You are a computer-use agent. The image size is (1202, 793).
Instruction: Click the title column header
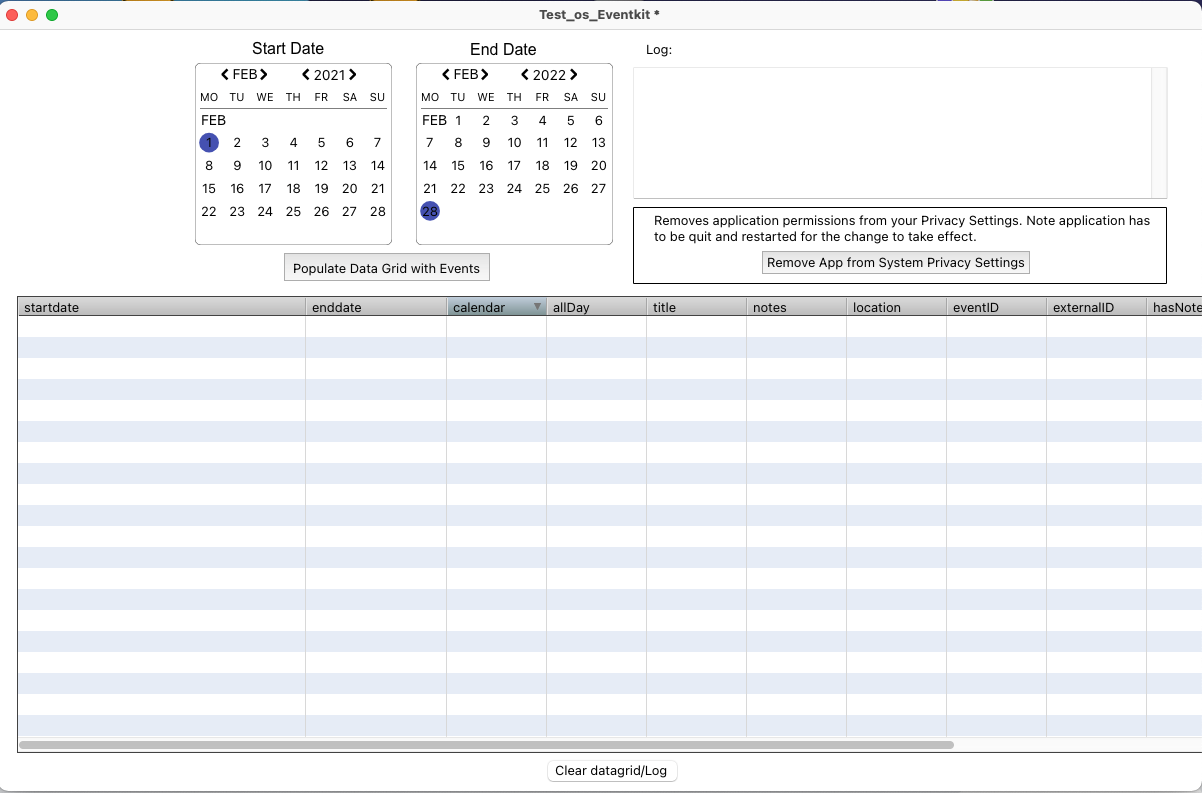[695, 307]
